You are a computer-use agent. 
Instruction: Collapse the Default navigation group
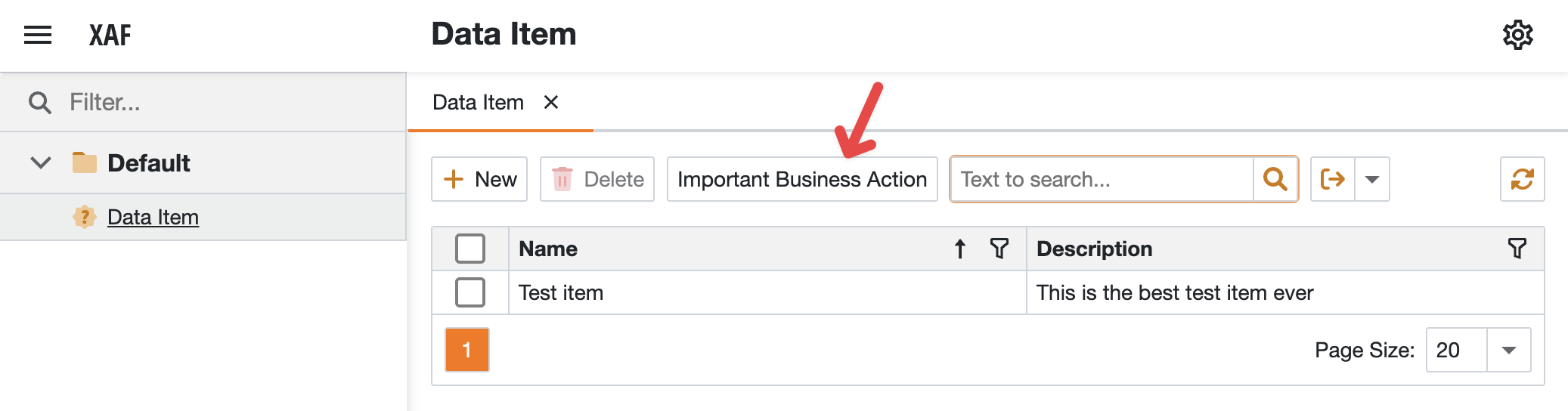[41, 162]
